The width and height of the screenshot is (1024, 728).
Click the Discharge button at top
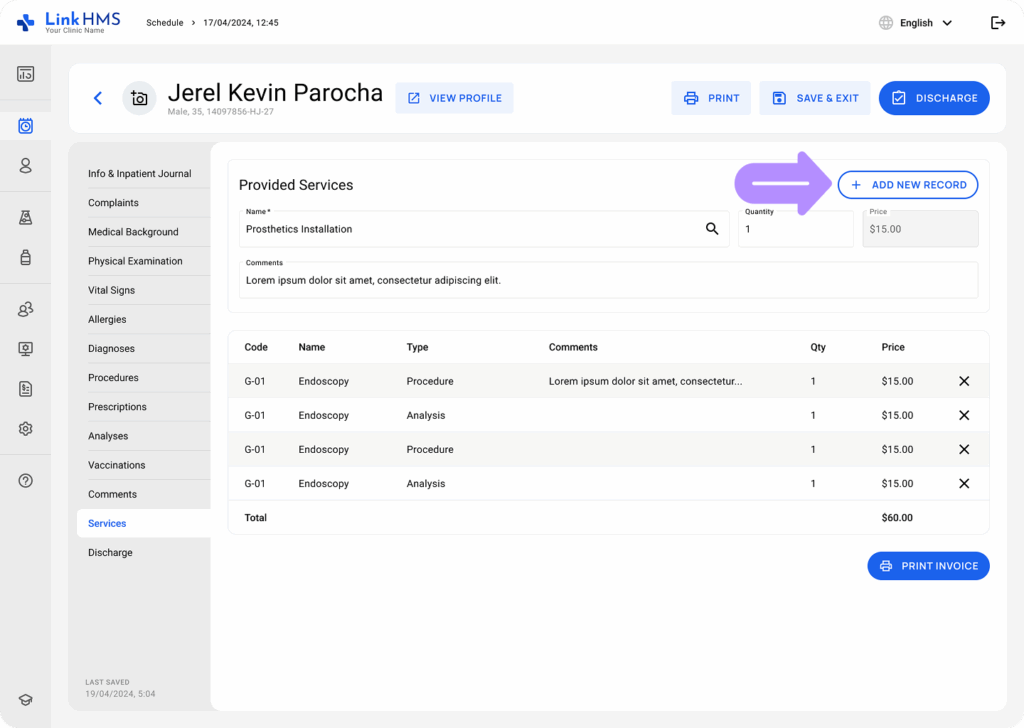[934, 98]
